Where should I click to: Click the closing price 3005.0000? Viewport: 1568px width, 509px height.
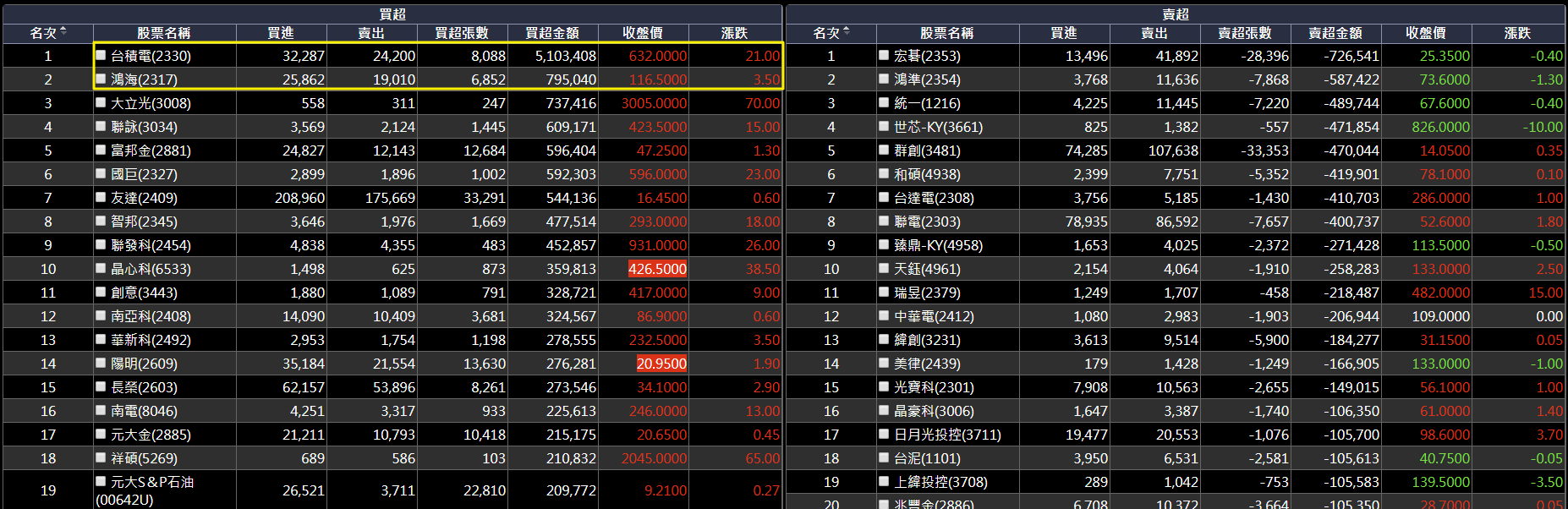point(654,103)
